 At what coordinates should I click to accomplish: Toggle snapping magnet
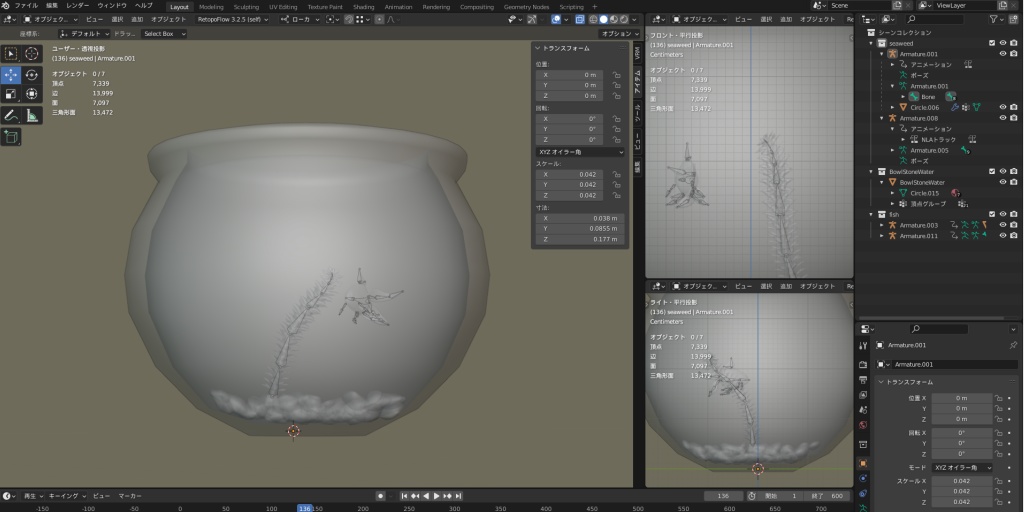click(x=348, y=20)
